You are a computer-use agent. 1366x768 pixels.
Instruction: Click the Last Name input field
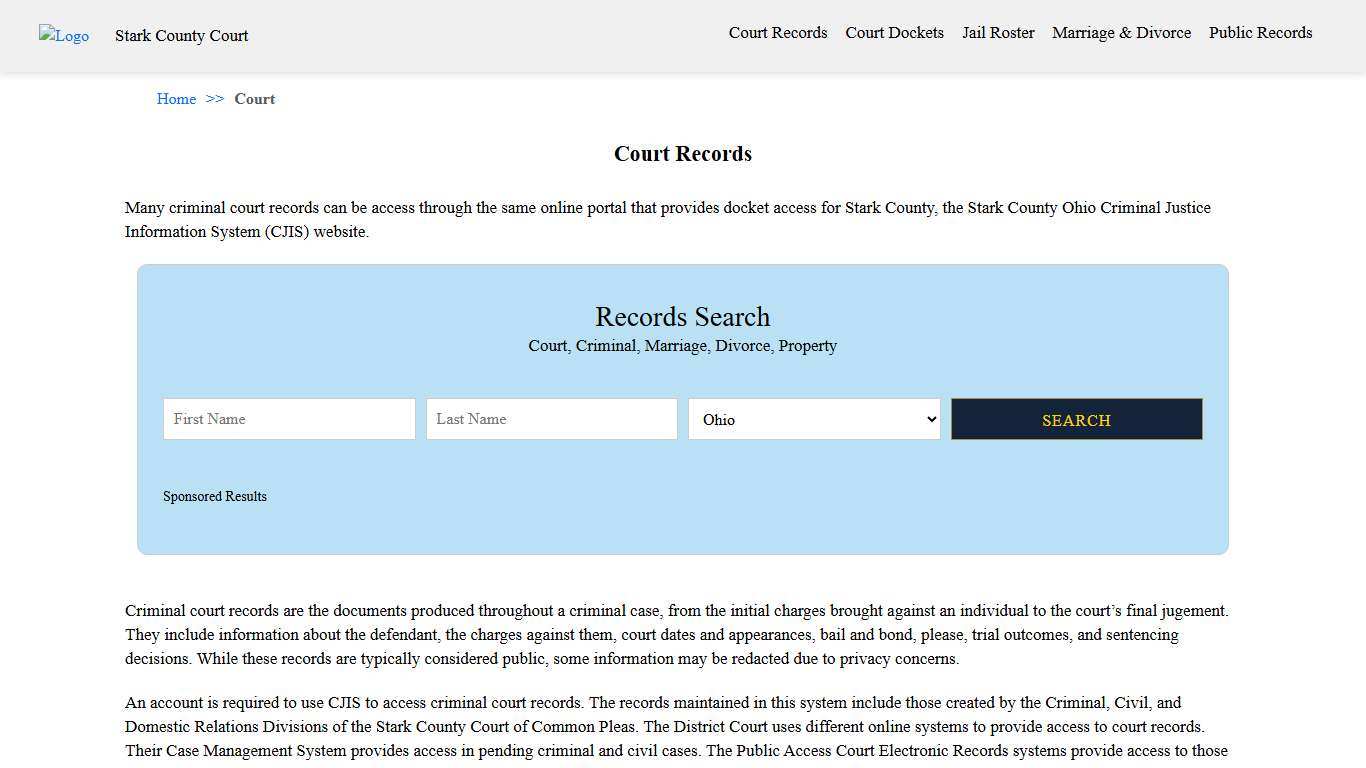pyautogui.click(x=551, y=419)
